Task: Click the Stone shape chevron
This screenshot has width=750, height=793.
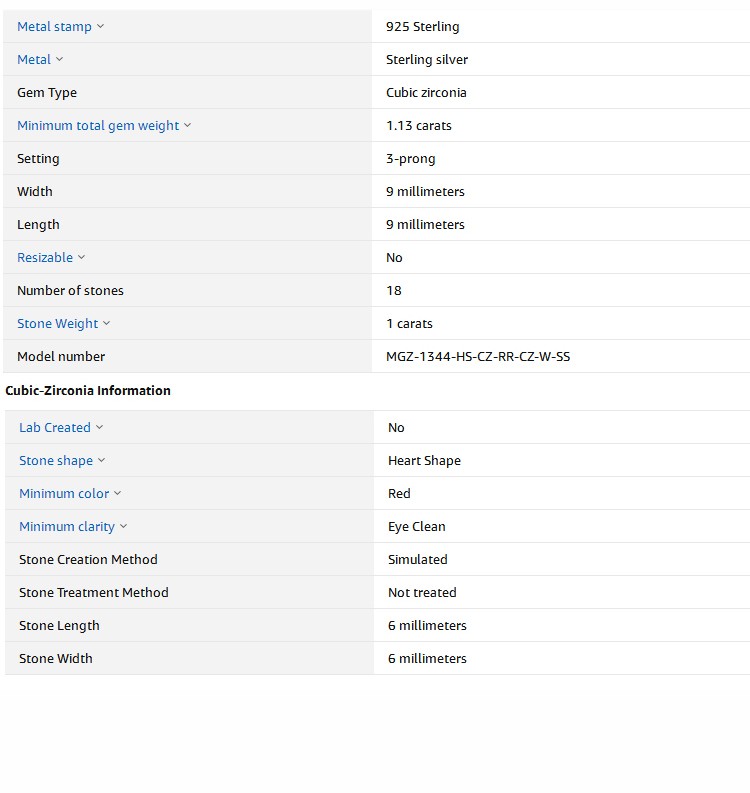Action: [x=102, y=461]
